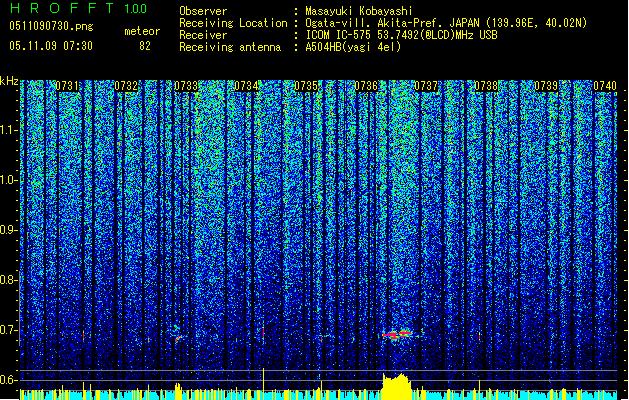Click the tall yellow power spike below 0734
Image resolution: width=629 pixels, height=400 pixels.
coord(263,384)
